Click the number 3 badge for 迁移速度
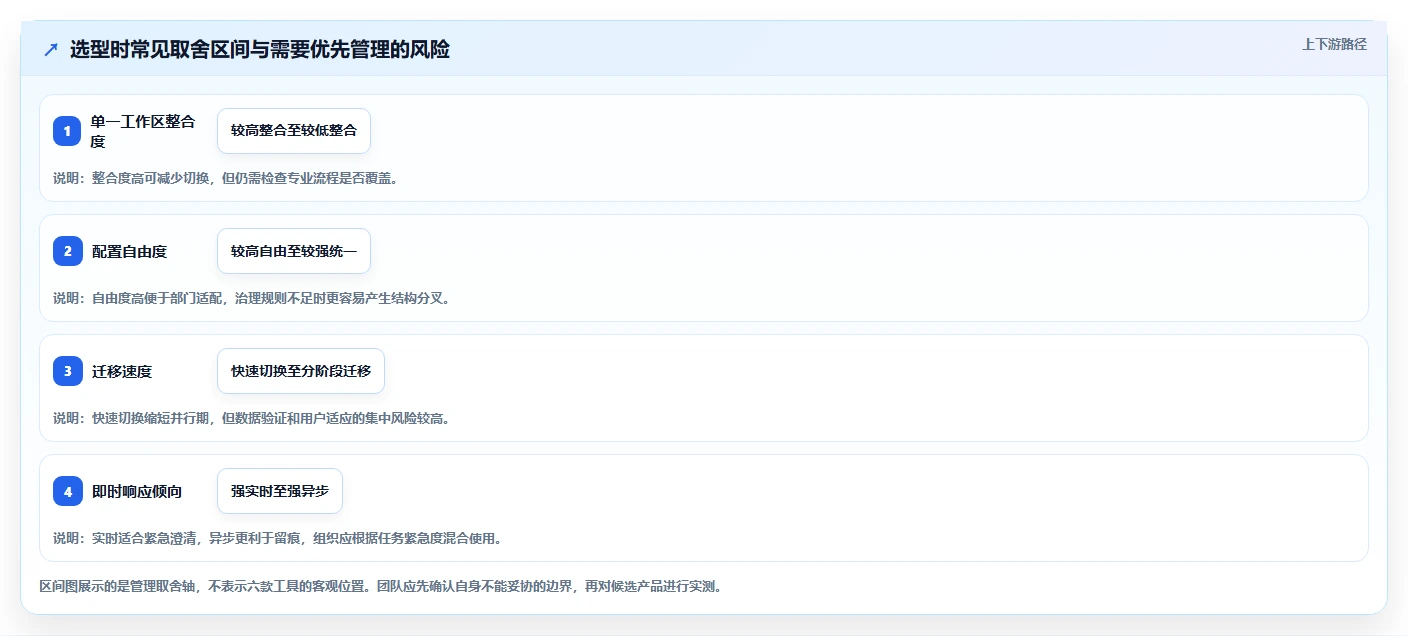Image resolution: width=1408 pixels, height=636 pixels. [67, 371]
